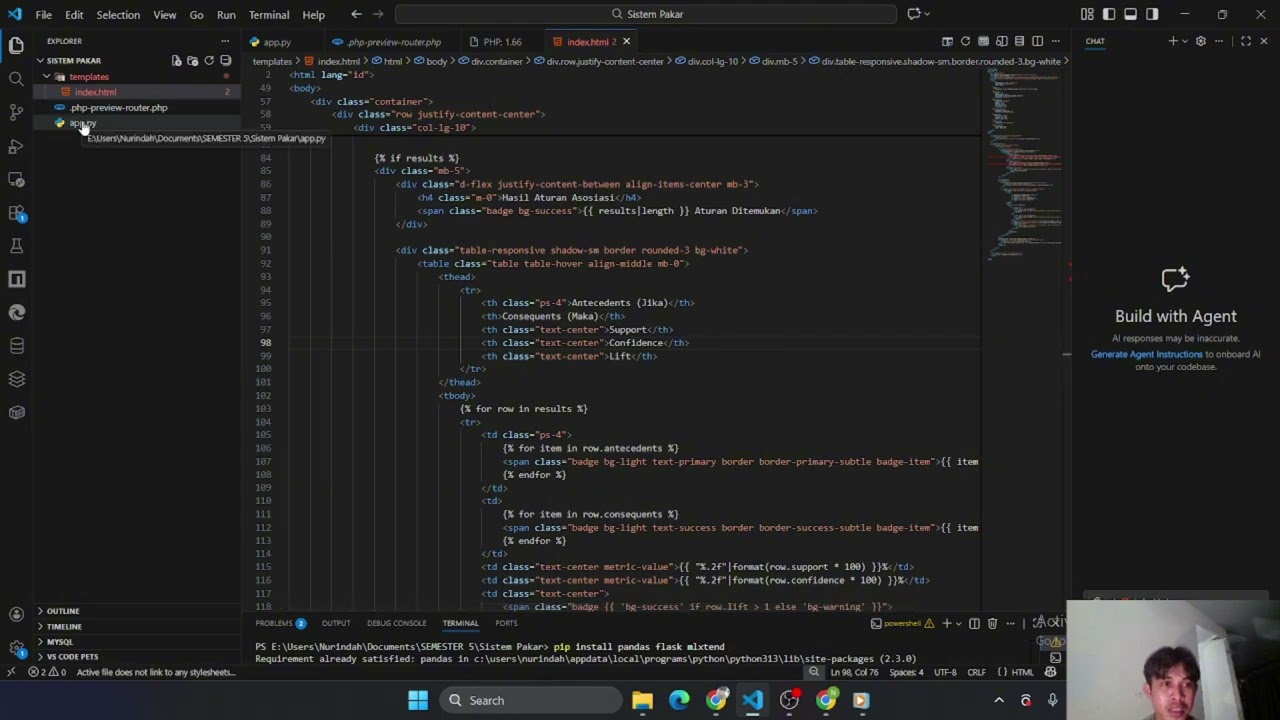Open Chat settings gear icon
1280x720 pixels.
pos(1201,41)
